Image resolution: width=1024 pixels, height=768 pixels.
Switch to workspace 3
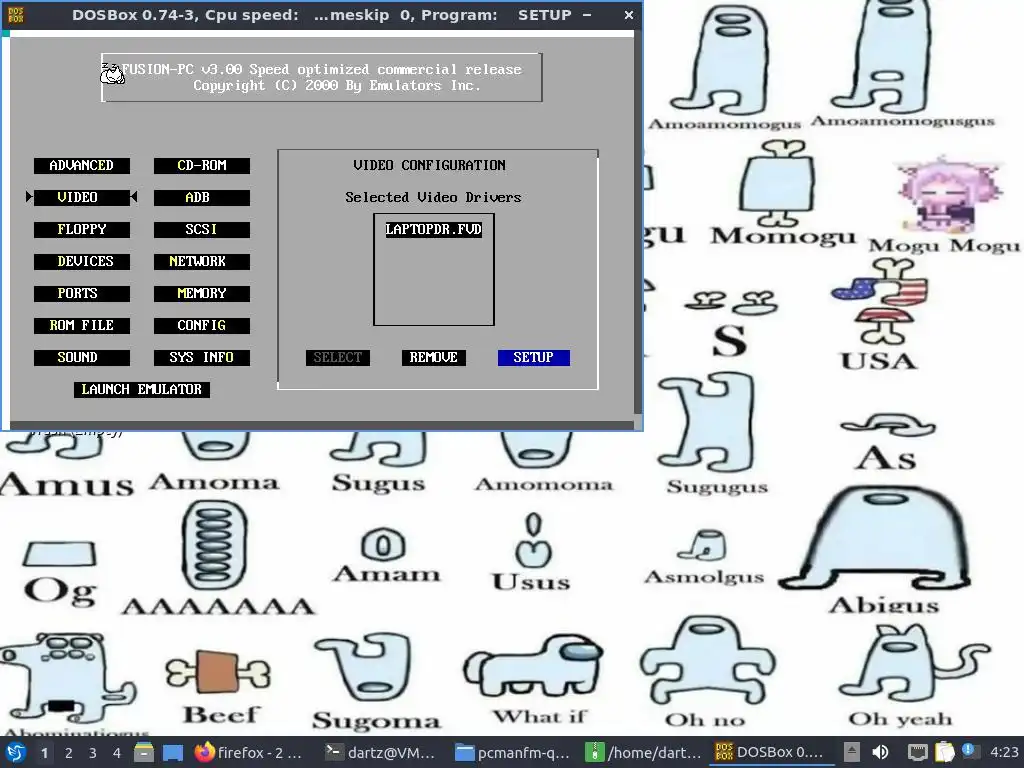click(x=93, y=753)
